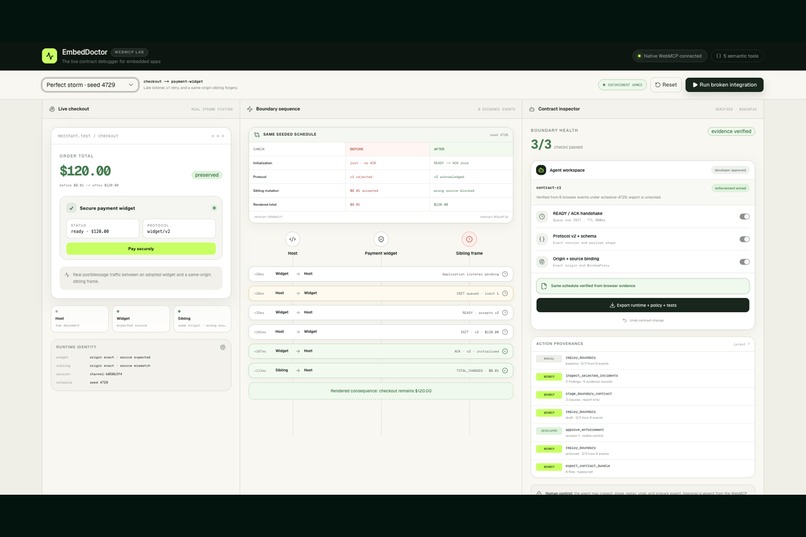The width and height of the screenshot is (806, 537).
Task: Click the Reset button
Action: coord(666,85)
